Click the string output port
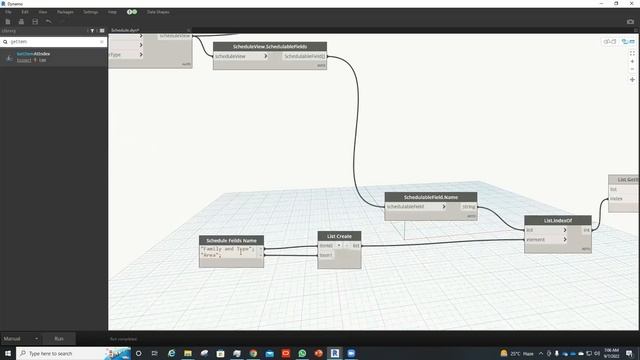The height and width of the screenshot is (360, 640). 469,207
